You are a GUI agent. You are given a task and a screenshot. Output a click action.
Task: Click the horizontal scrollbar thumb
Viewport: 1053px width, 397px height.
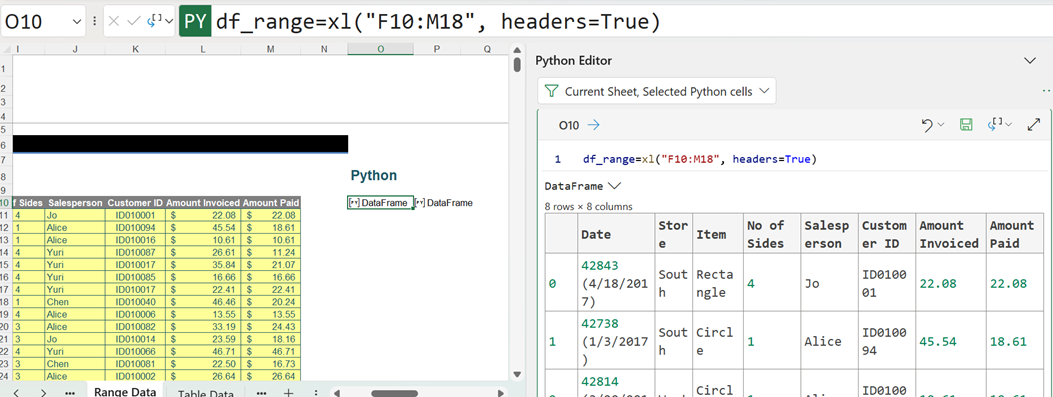point(395,394)
